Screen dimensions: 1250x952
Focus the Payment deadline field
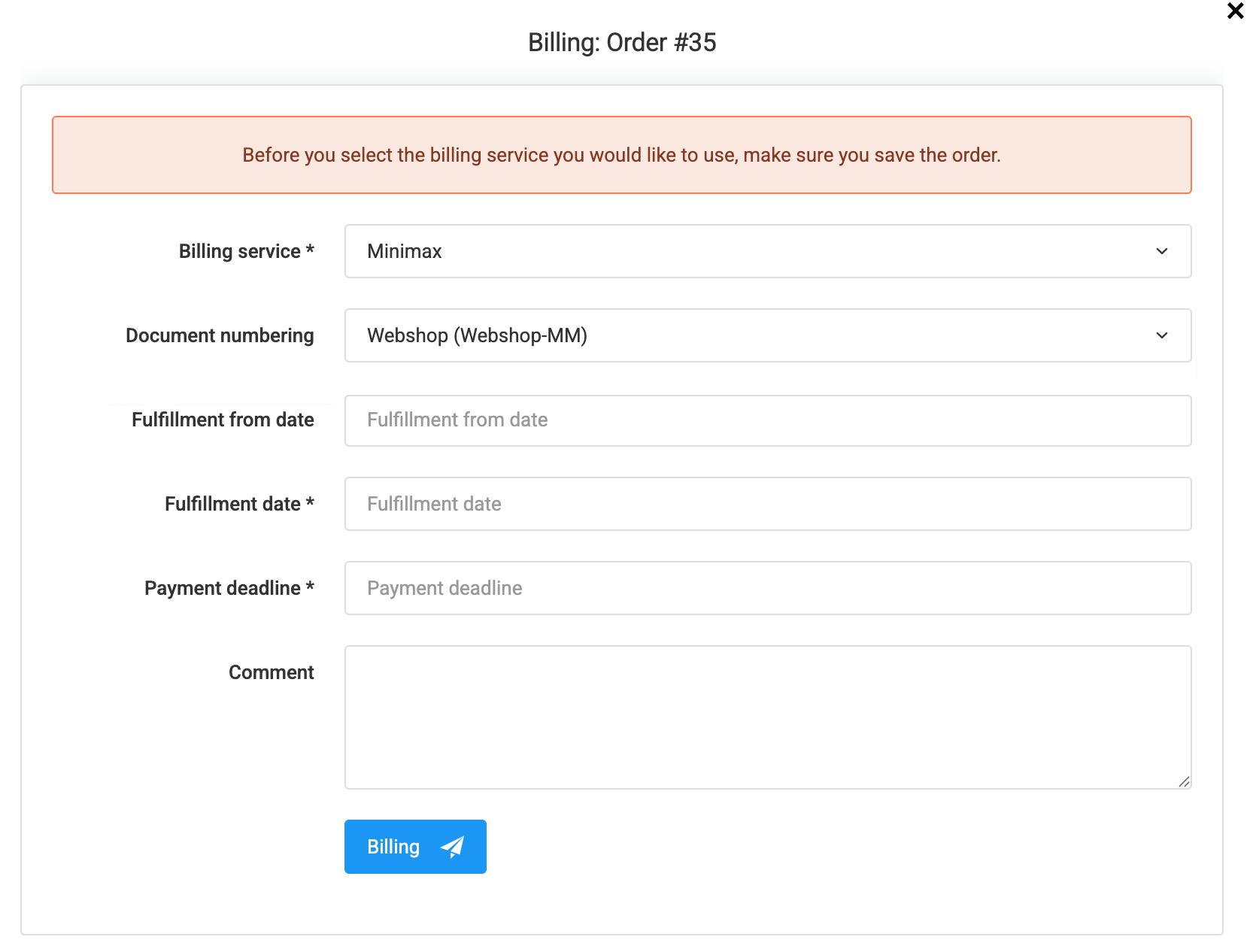pyautogui.click(x=768, y=588)
